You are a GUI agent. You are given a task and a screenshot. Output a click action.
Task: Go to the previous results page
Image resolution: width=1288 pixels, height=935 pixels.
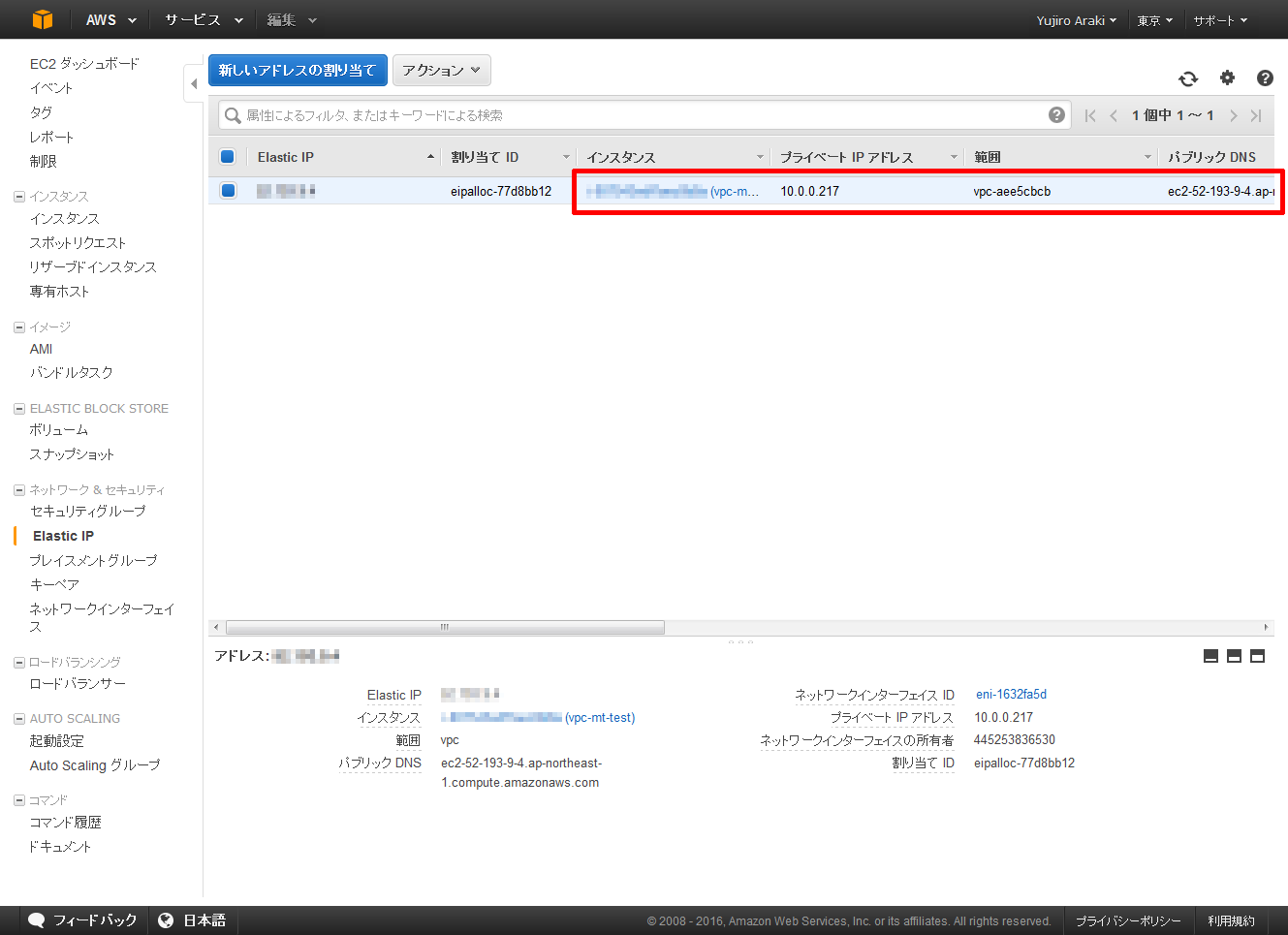(1114, 115)
